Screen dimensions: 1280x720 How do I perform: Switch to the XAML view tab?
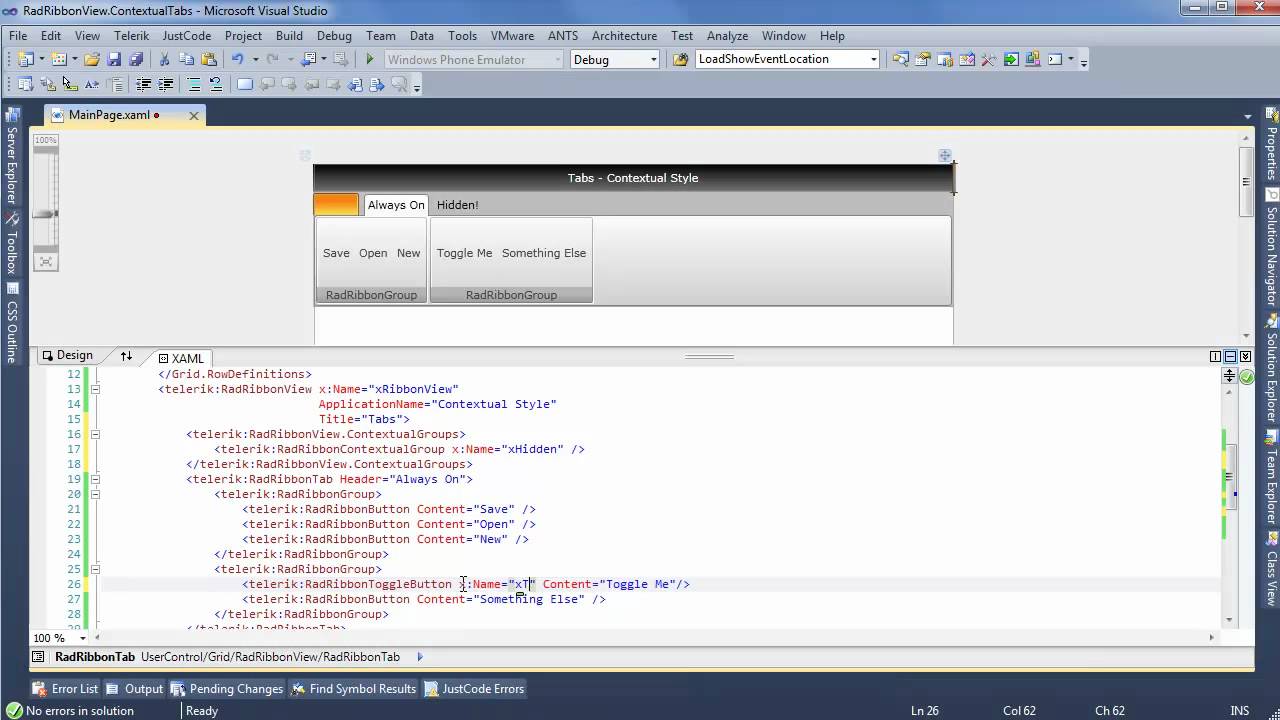180,358
